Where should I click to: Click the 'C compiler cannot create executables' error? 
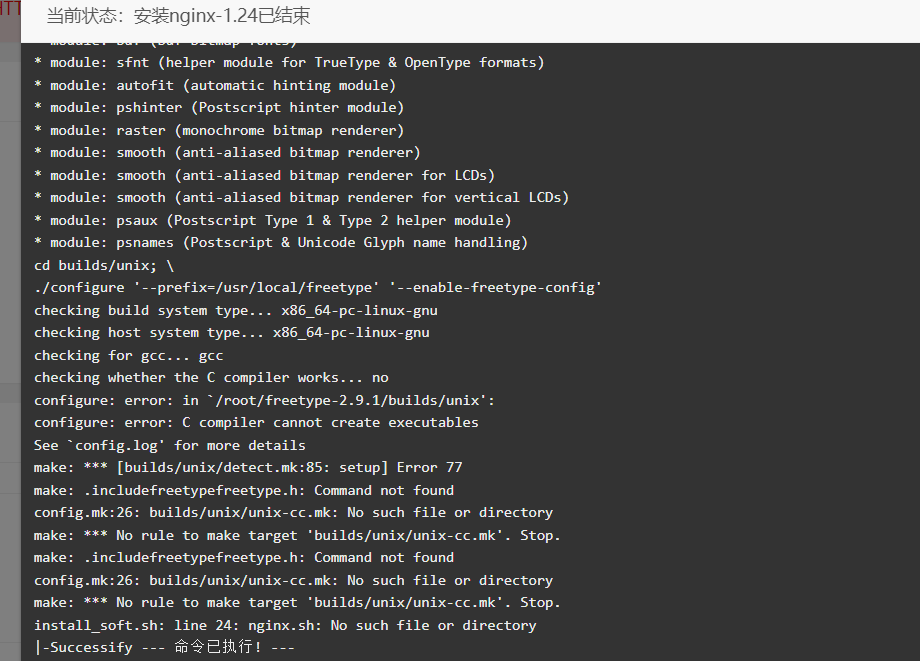pyautogui.click(x=256, y=423)
